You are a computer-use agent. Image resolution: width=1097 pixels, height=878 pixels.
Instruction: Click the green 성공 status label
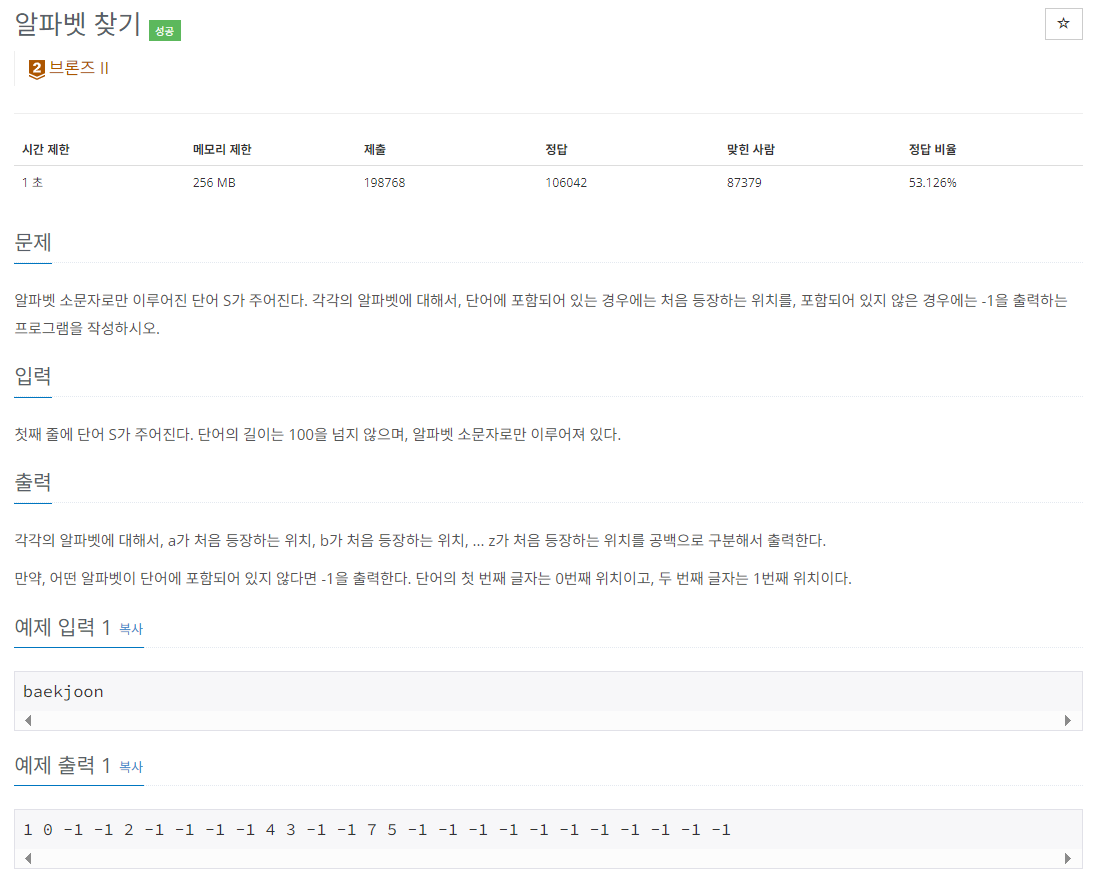(165, 31)
